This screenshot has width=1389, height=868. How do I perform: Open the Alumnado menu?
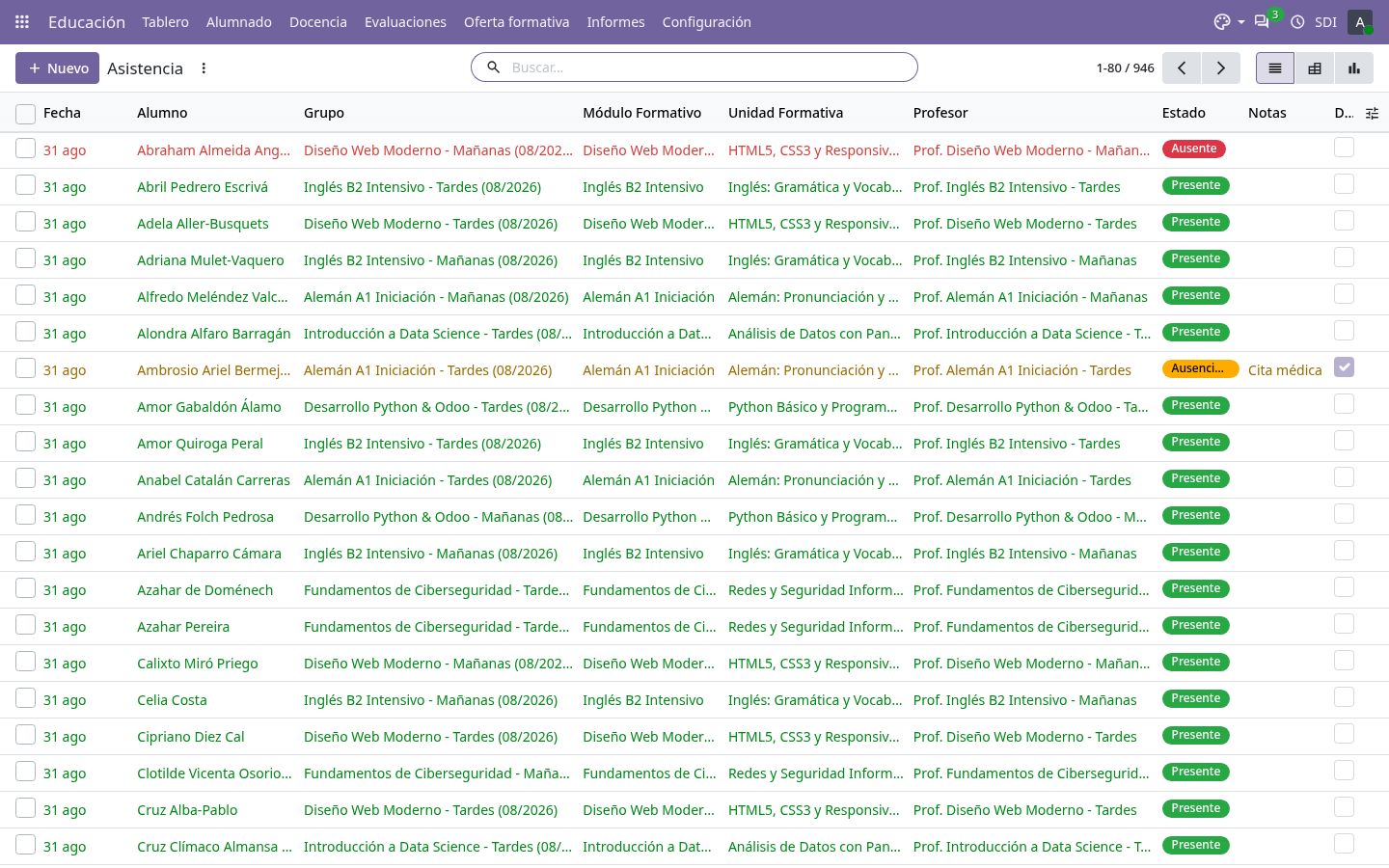point(239,22)
